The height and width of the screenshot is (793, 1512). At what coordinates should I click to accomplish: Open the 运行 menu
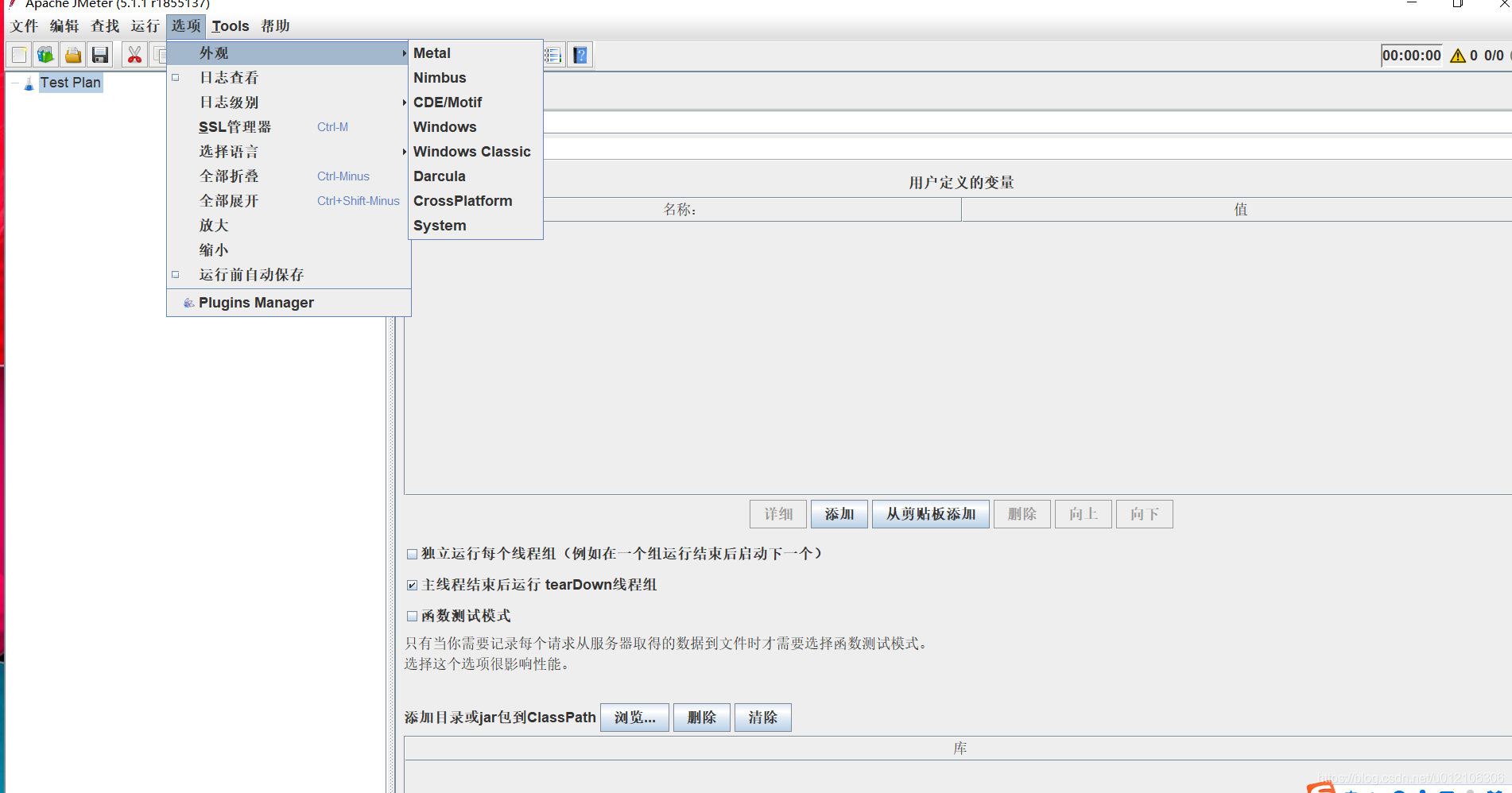click(145, 26)
